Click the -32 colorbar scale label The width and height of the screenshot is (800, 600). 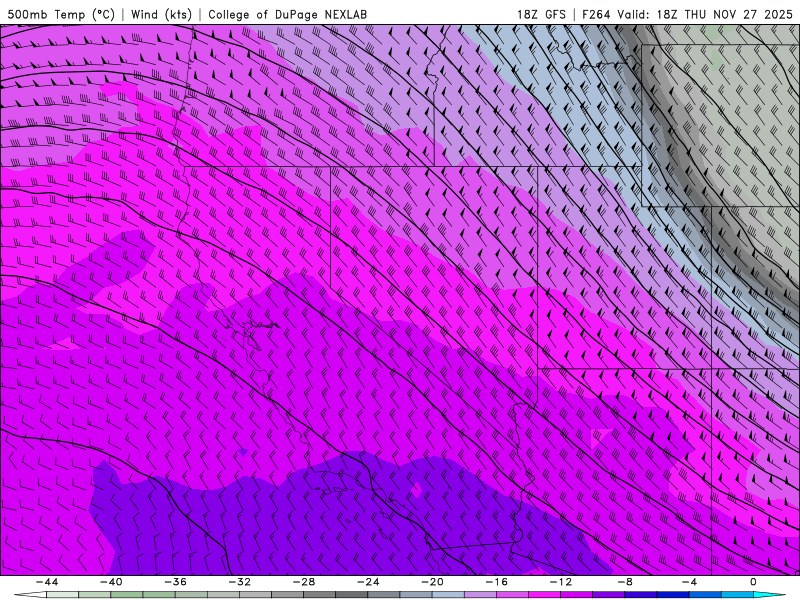[239, 582]
